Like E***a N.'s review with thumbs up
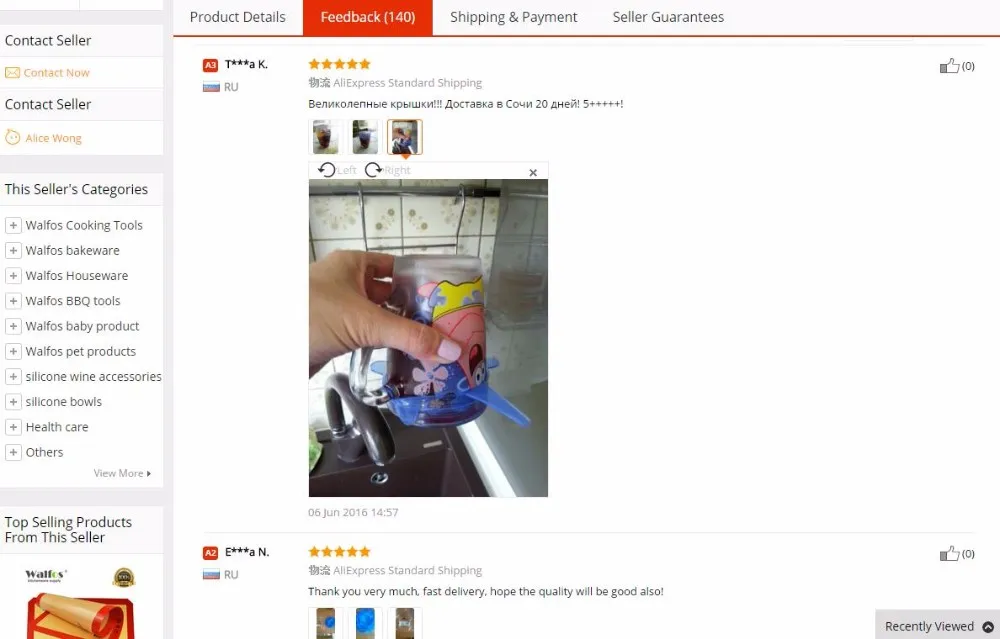Viewport: 1000px width, 639px height. [x=949, y=554]
